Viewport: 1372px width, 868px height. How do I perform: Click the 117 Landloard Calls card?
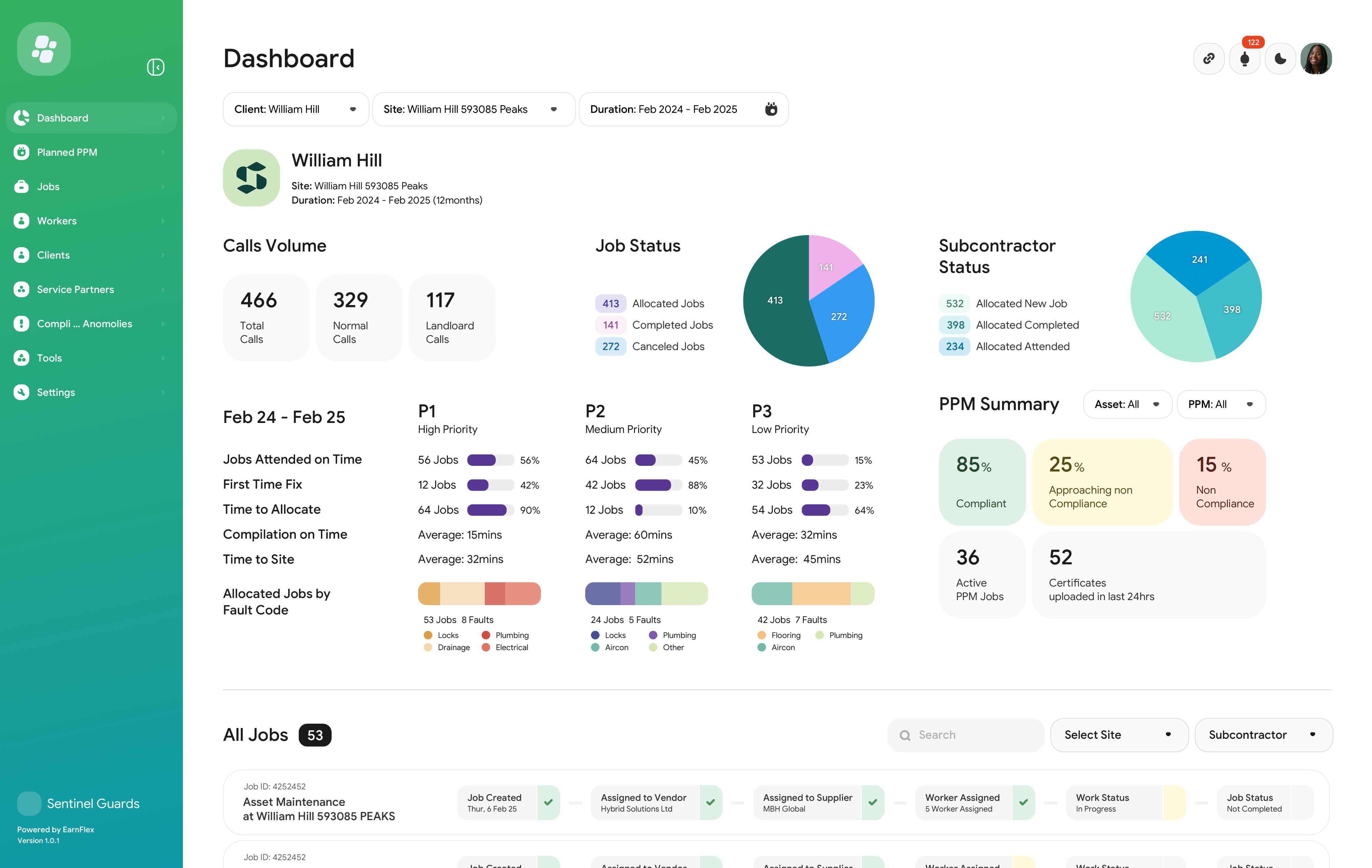(x=452, y=317)
